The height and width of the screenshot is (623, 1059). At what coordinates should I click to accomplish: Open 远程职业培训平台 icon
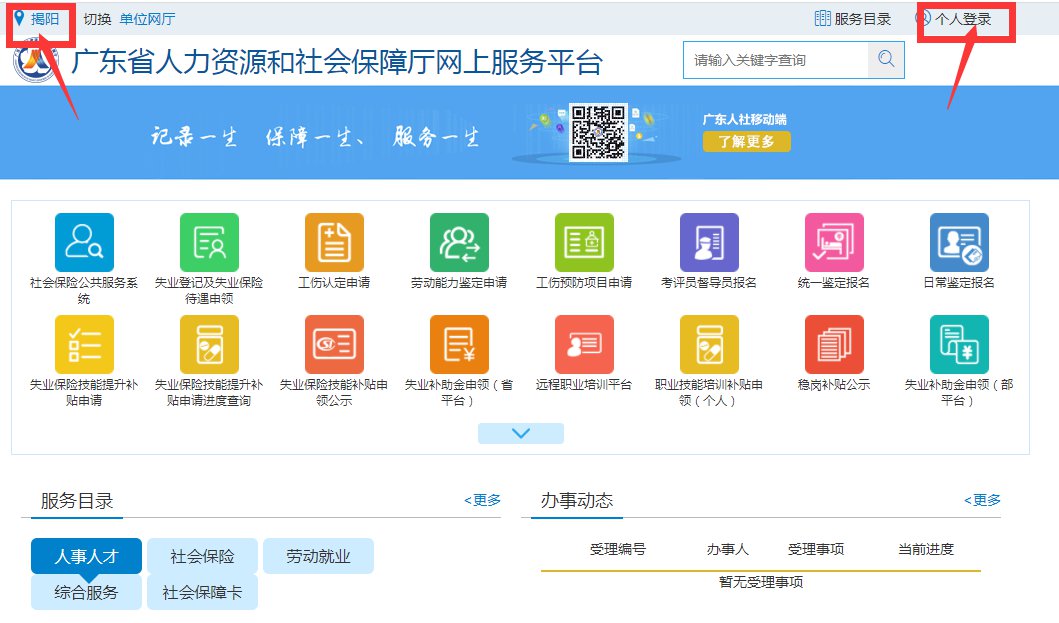pyautogui.click(x=584, y=344)
